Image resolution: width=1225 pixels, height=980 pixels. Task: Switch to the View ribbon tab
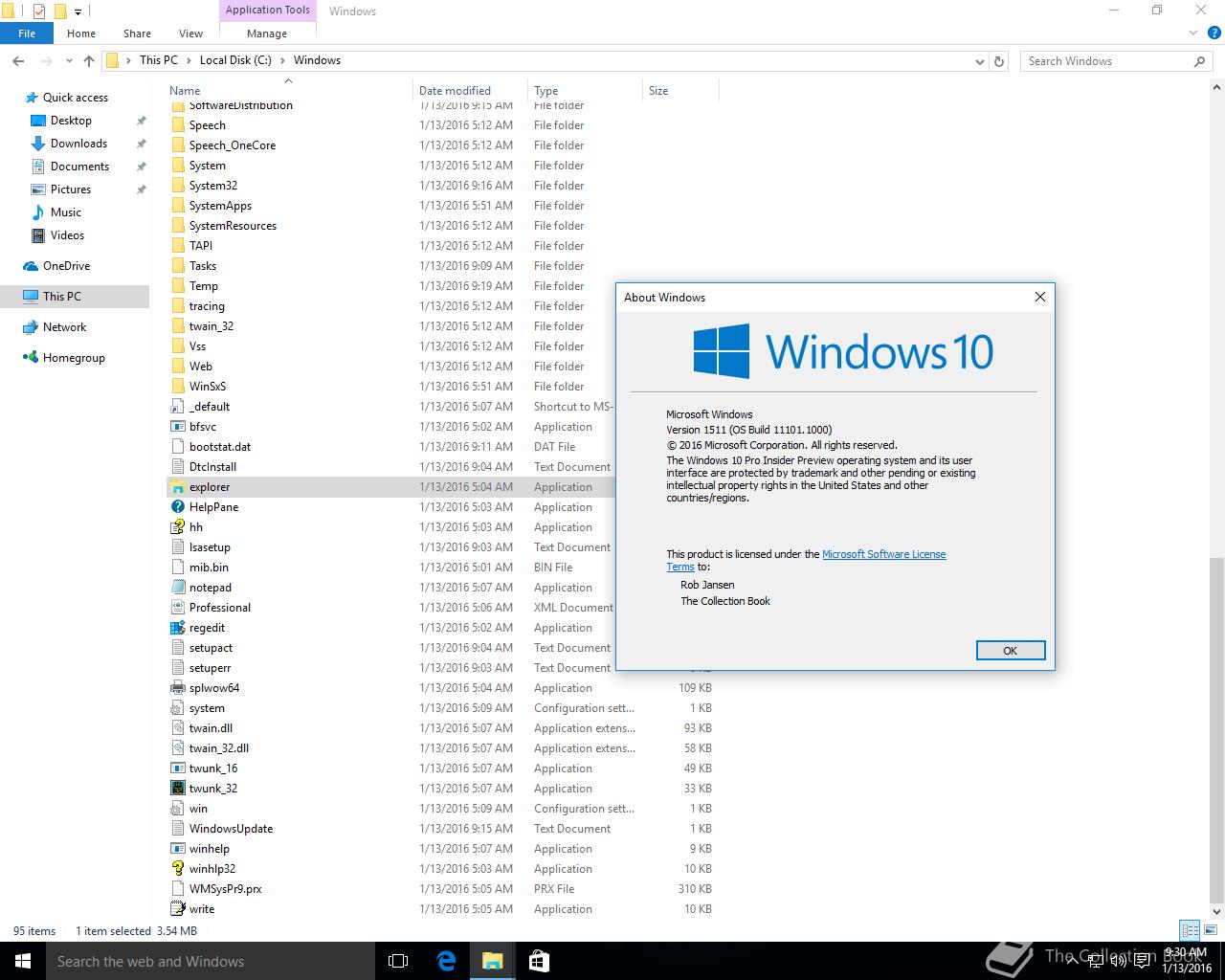[190, 33]
